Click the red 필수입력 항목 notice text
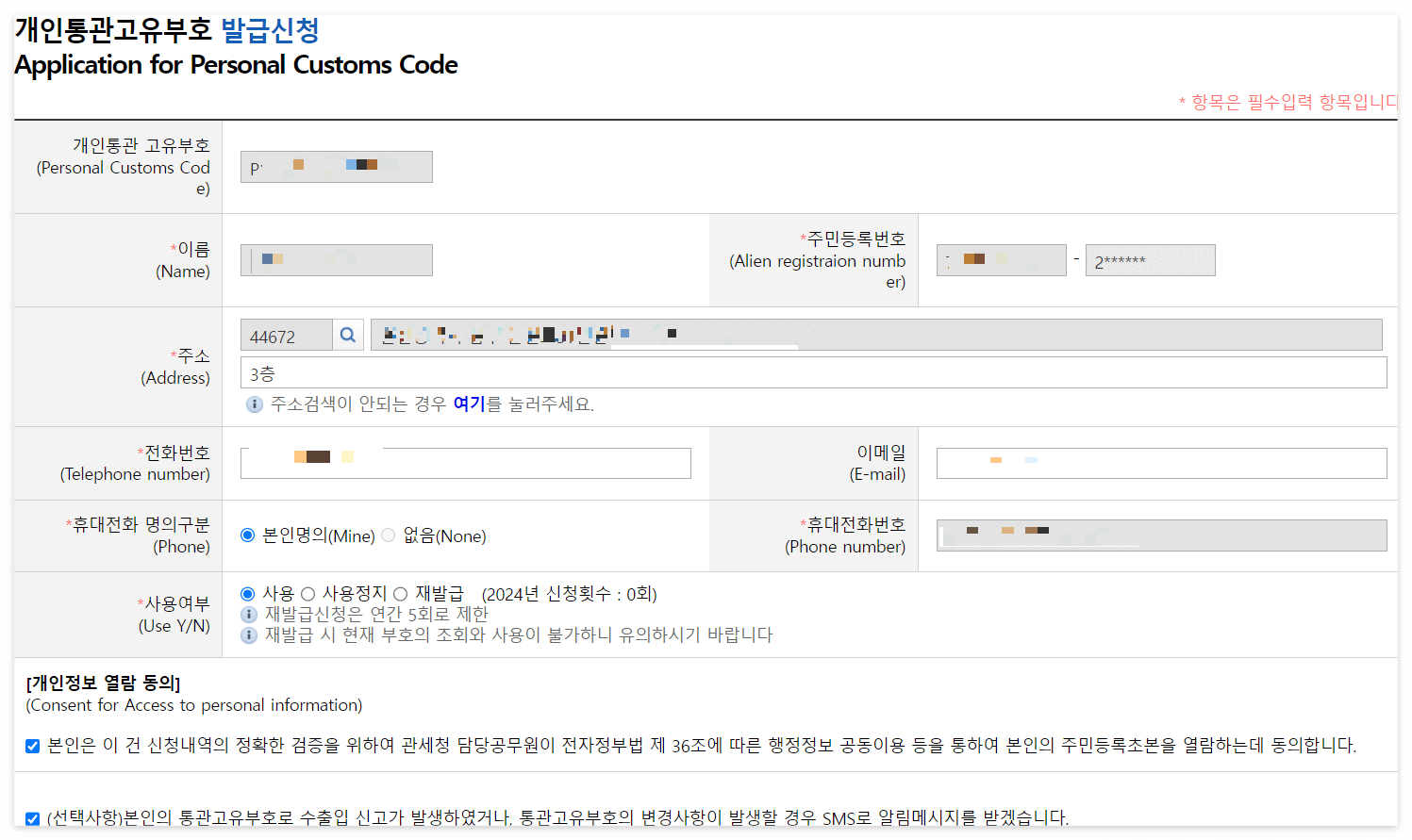Viewport: 1412px width, 840px height. pyautogui.click(x=1287, y=102)
